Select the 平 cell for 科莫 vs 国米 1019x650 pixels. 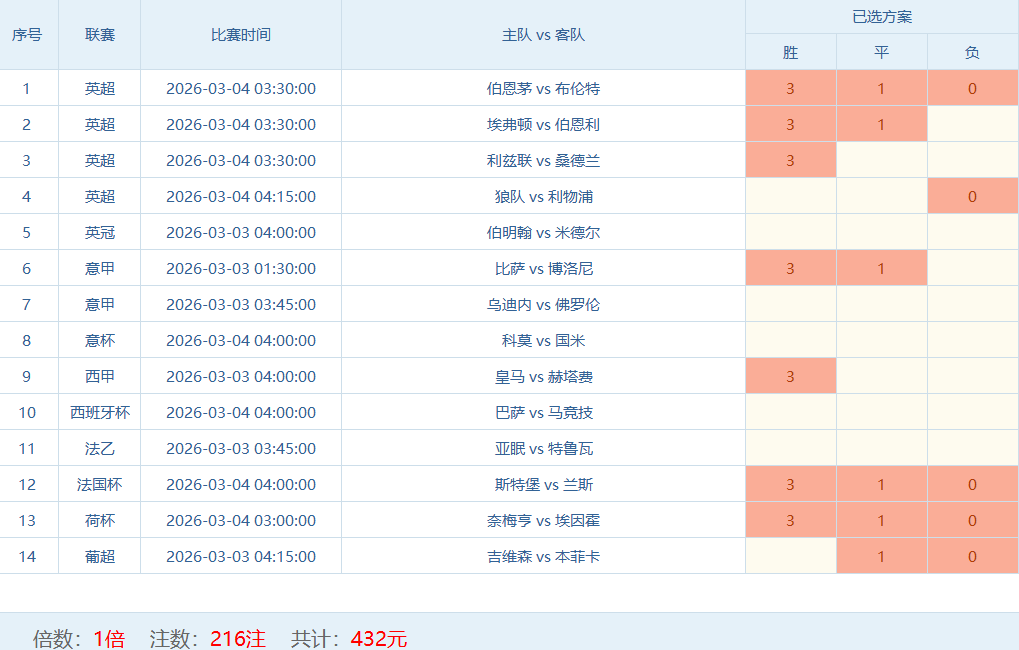click(881, 340)
